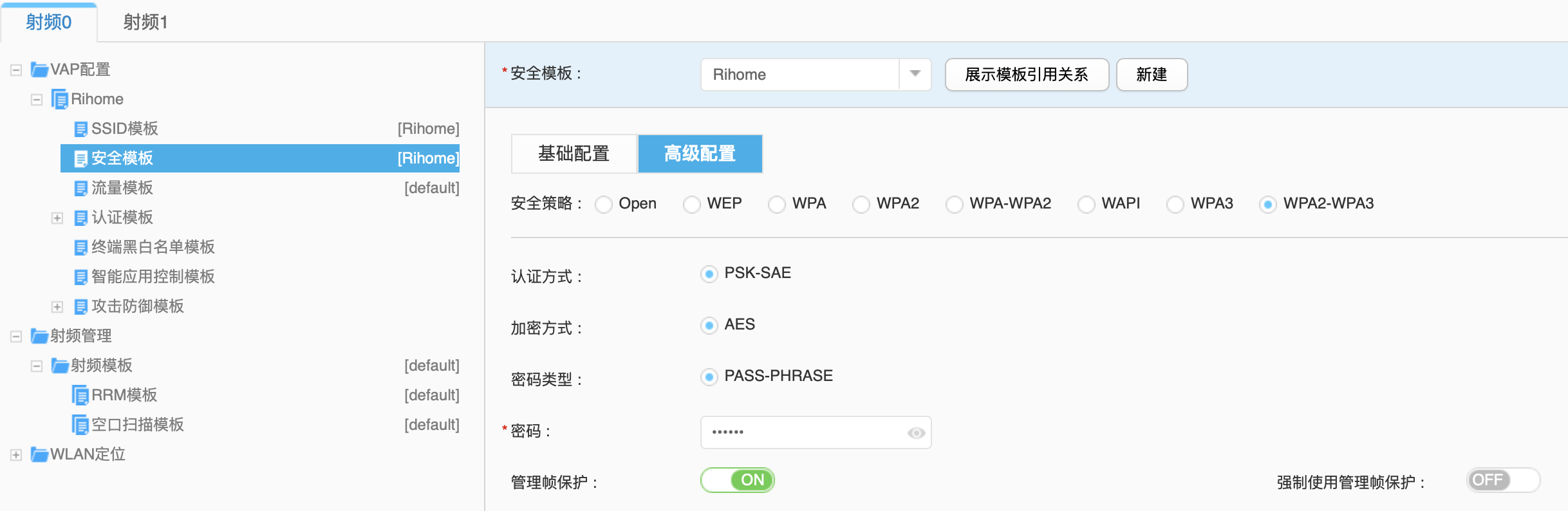Screen dimensions: 1568x511
Task: Select the AES encryption radio
Action: [x=709, y=326]
